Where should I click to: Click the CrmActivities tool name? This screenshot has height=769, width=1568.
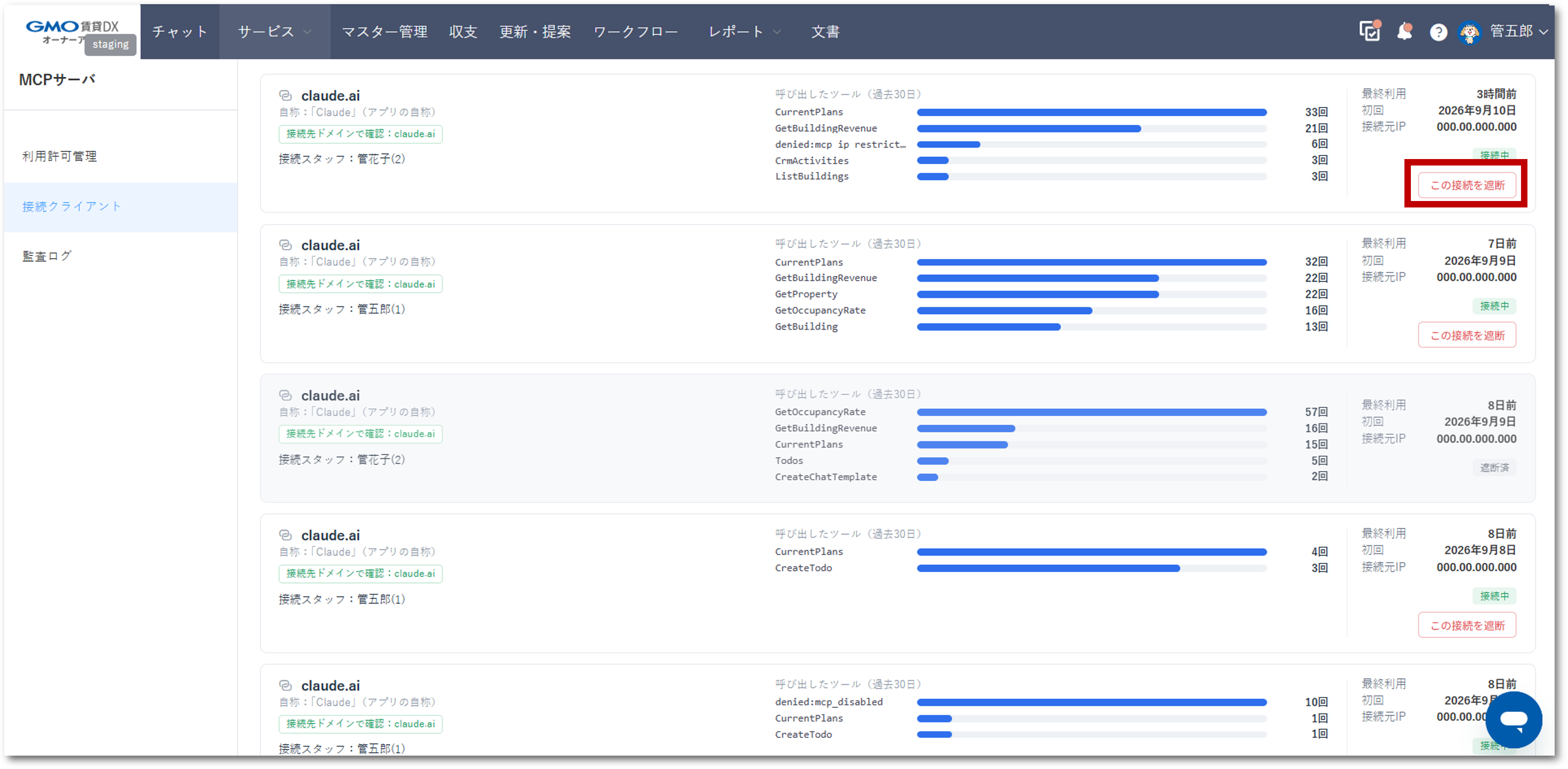tap(811, 161)
